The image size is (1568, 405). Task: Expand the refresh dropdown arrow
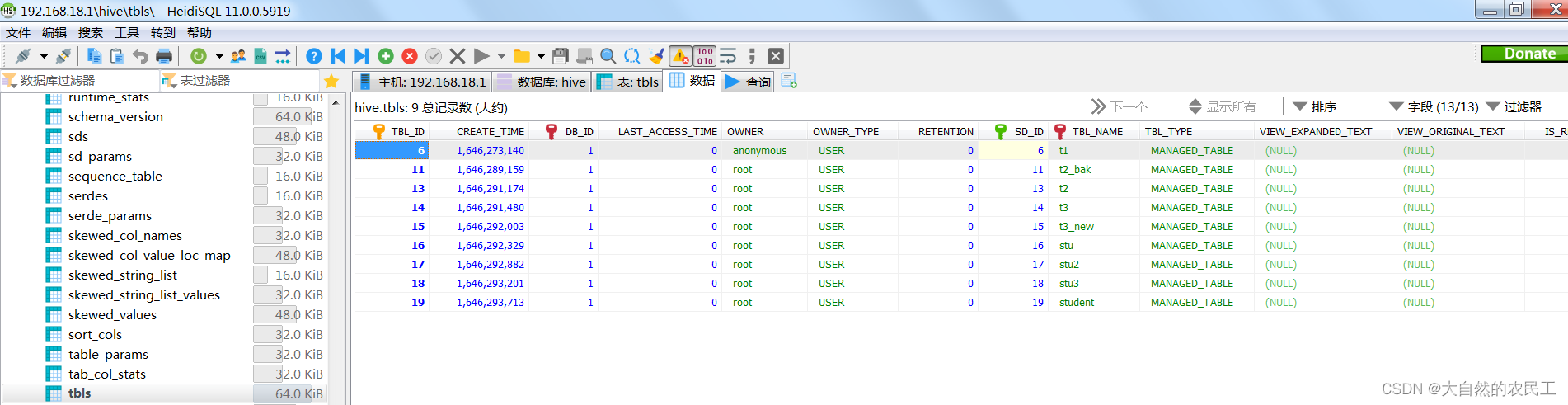pyautogui.click(x=219, y=57)
